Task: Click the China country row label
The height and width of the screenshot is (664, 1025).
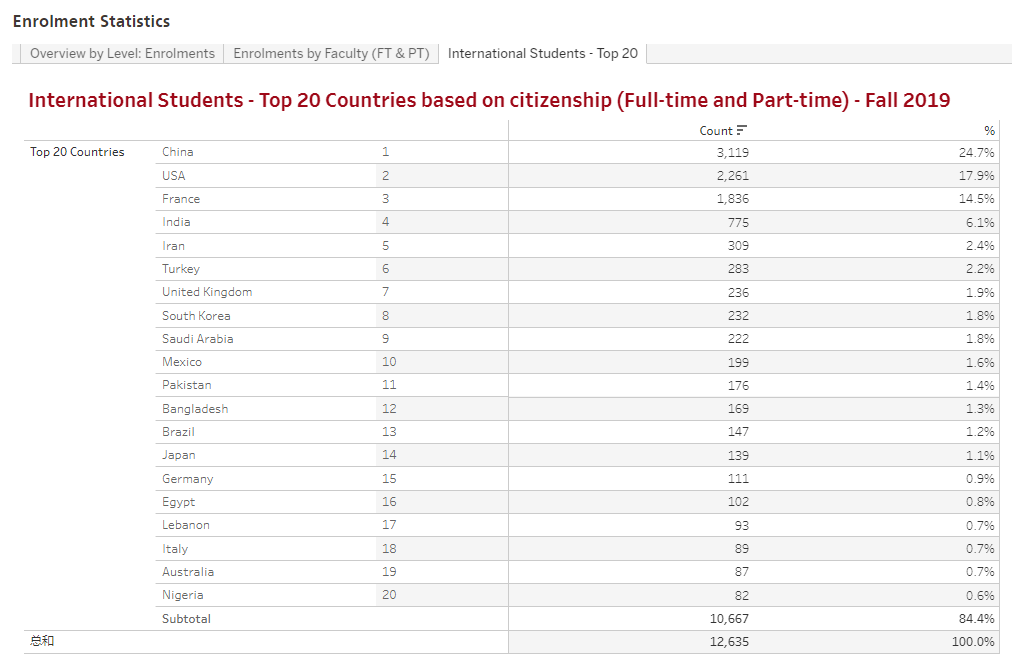Action: 178,152
